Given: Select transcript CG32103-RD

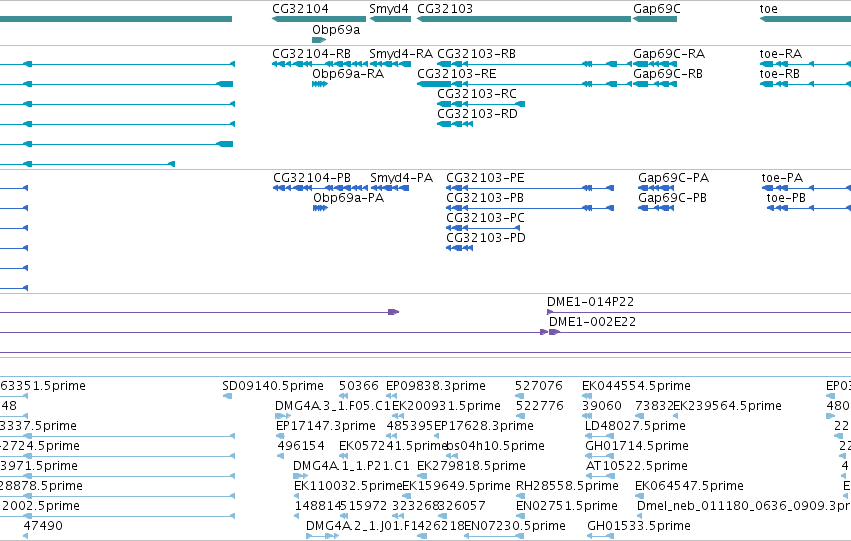Looking at the screenshot, I should tap(477, 114).
